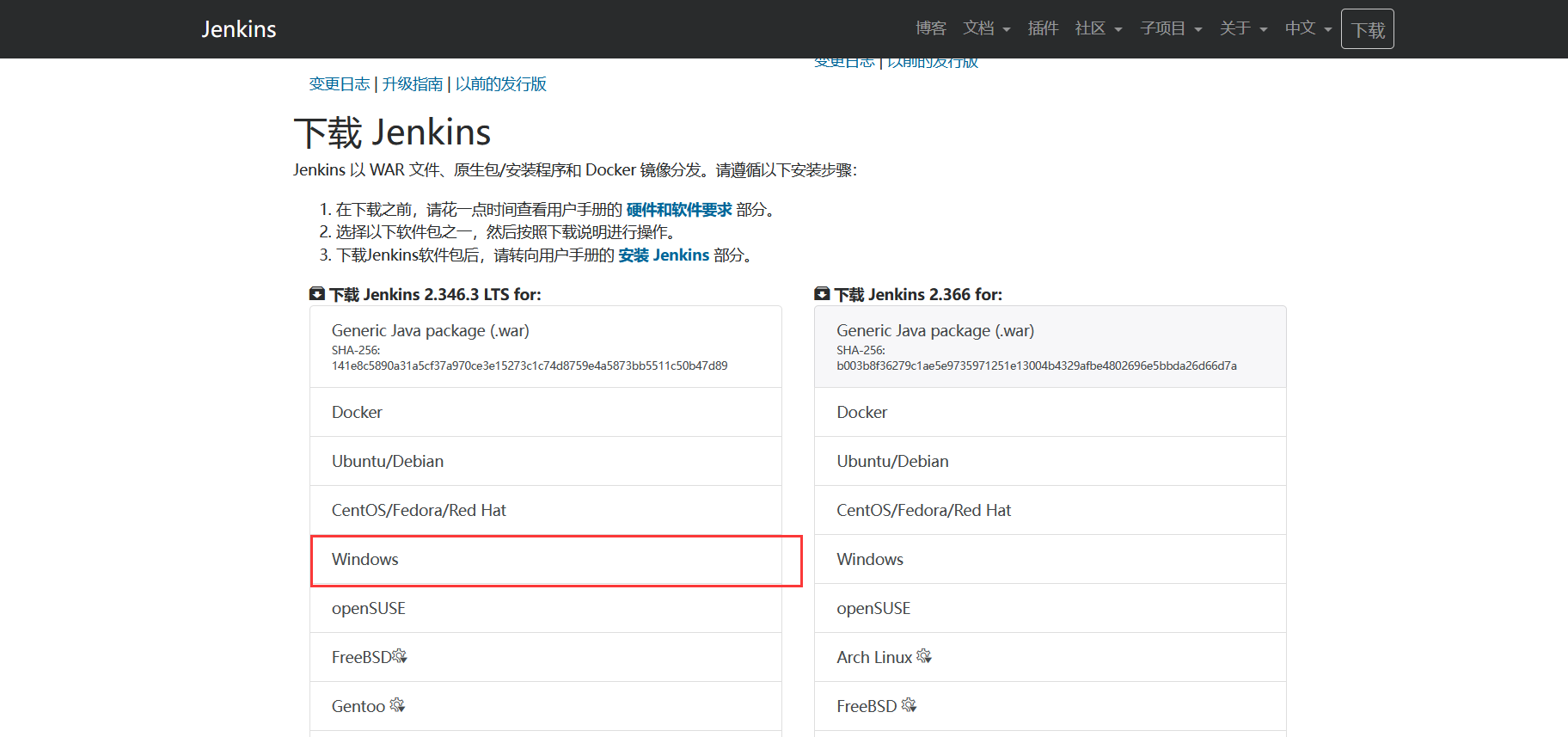
Task: Select LTS Ubuntu/Debian download option
Action: tap(546, 461)
